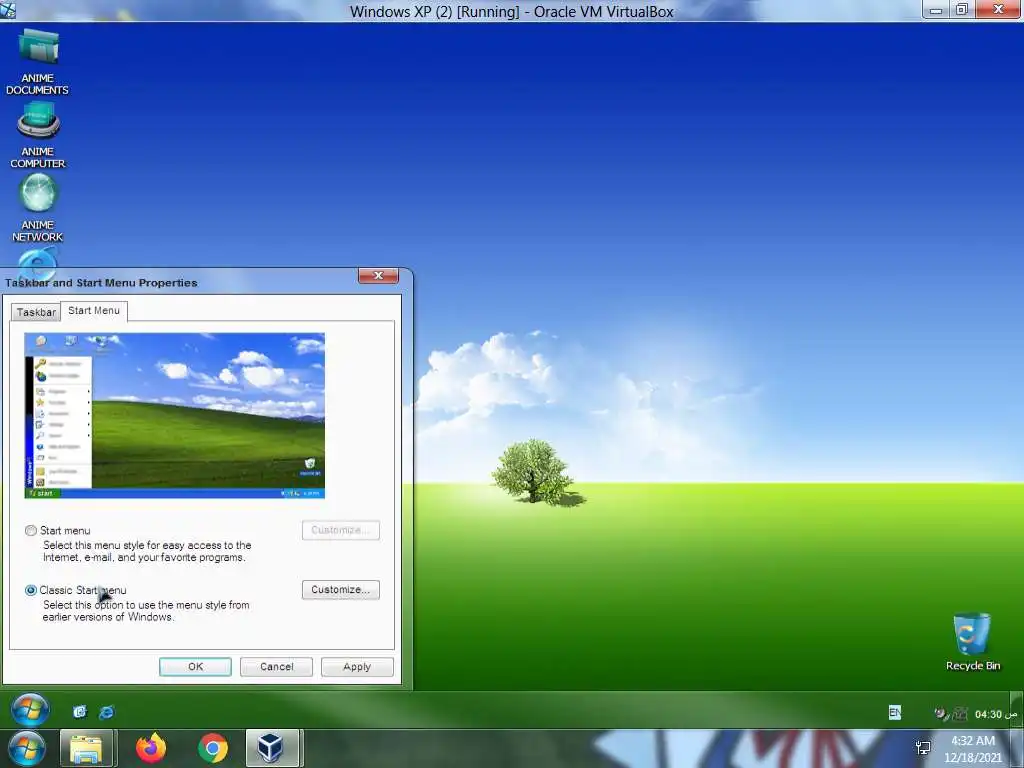Click the host network tray icon
Screen dimensions: 1024x768
[x=923, y=748]
